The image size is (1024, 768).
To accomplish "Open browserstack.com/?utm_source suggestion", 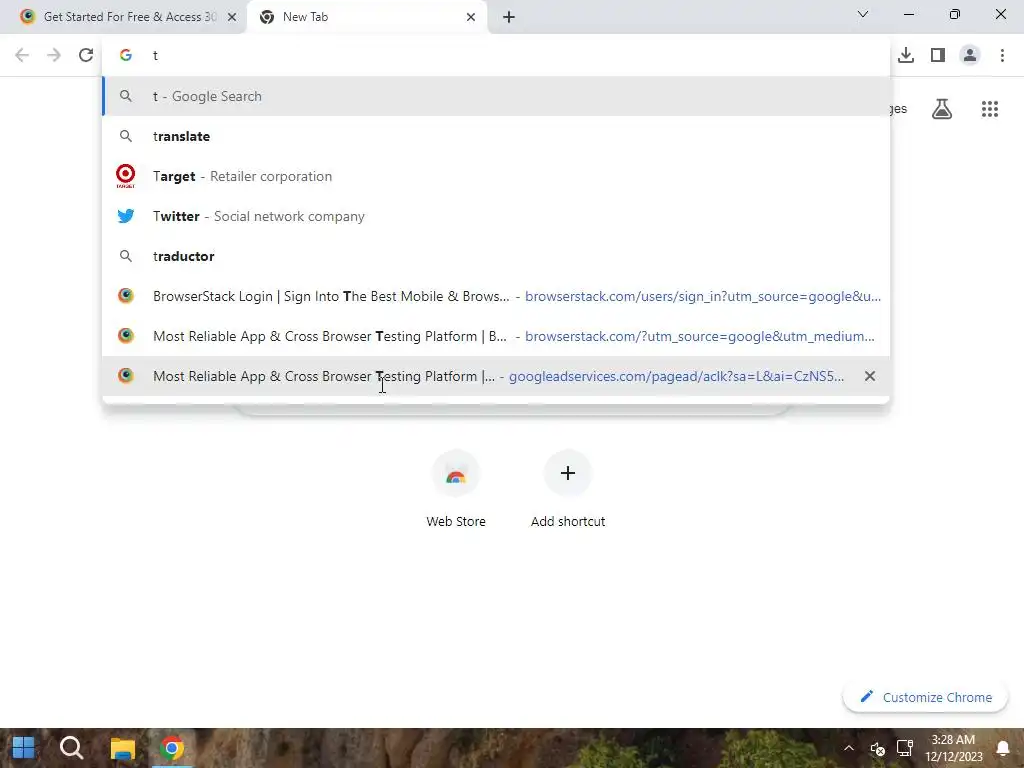I will coord(496,336).
